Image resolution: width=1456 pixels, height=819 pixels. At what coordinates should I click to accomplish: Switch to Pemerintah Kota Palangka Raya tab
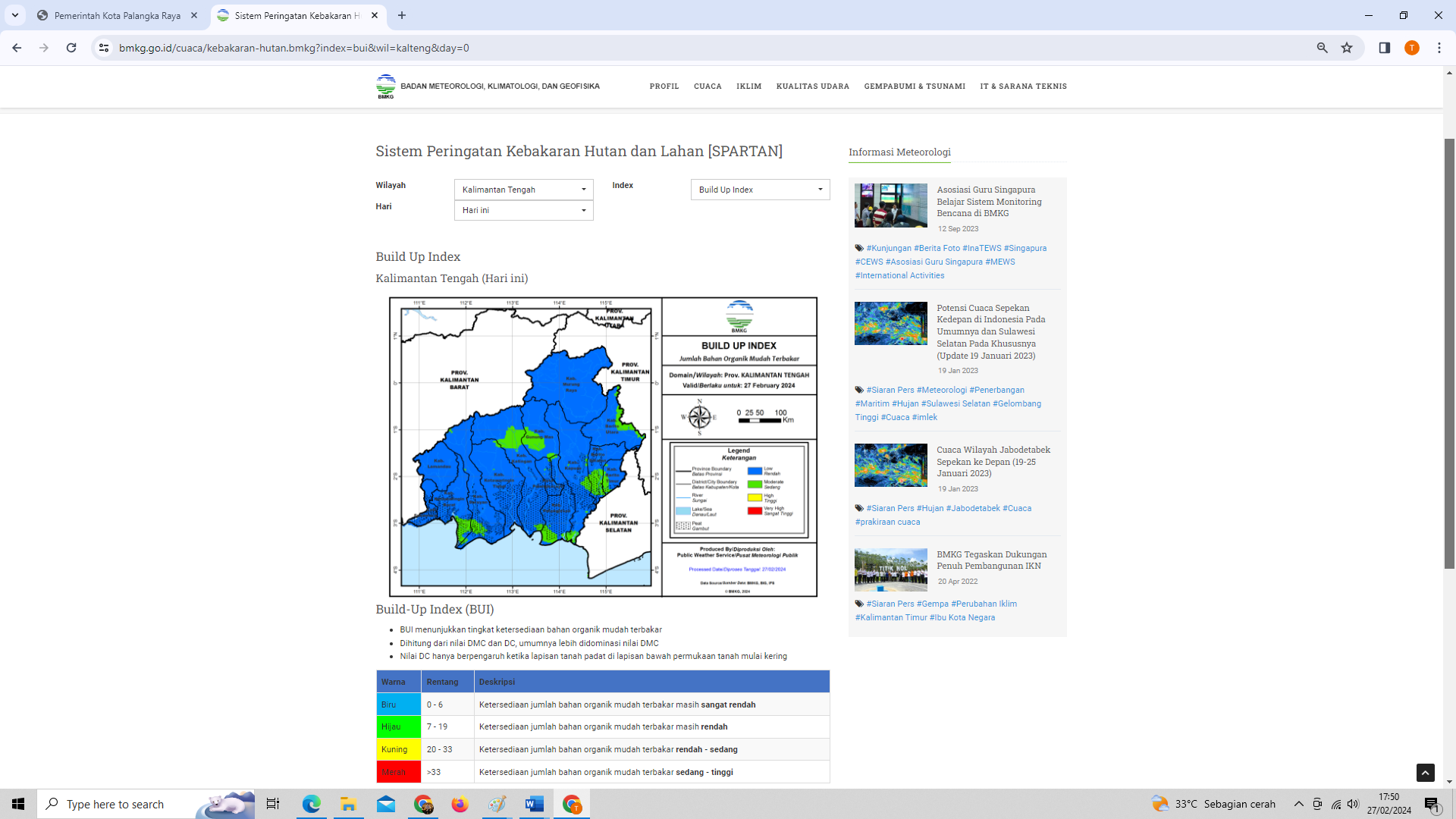(x=118, y=15)
